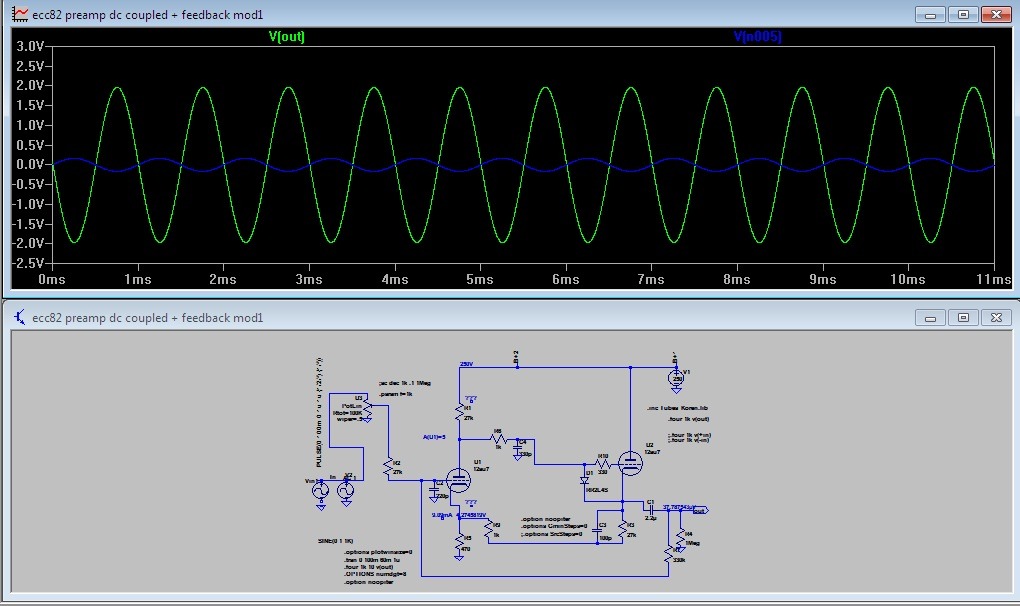Select resistor R4 1Meg symbol
1020x606 pixels.
point(681,538)
